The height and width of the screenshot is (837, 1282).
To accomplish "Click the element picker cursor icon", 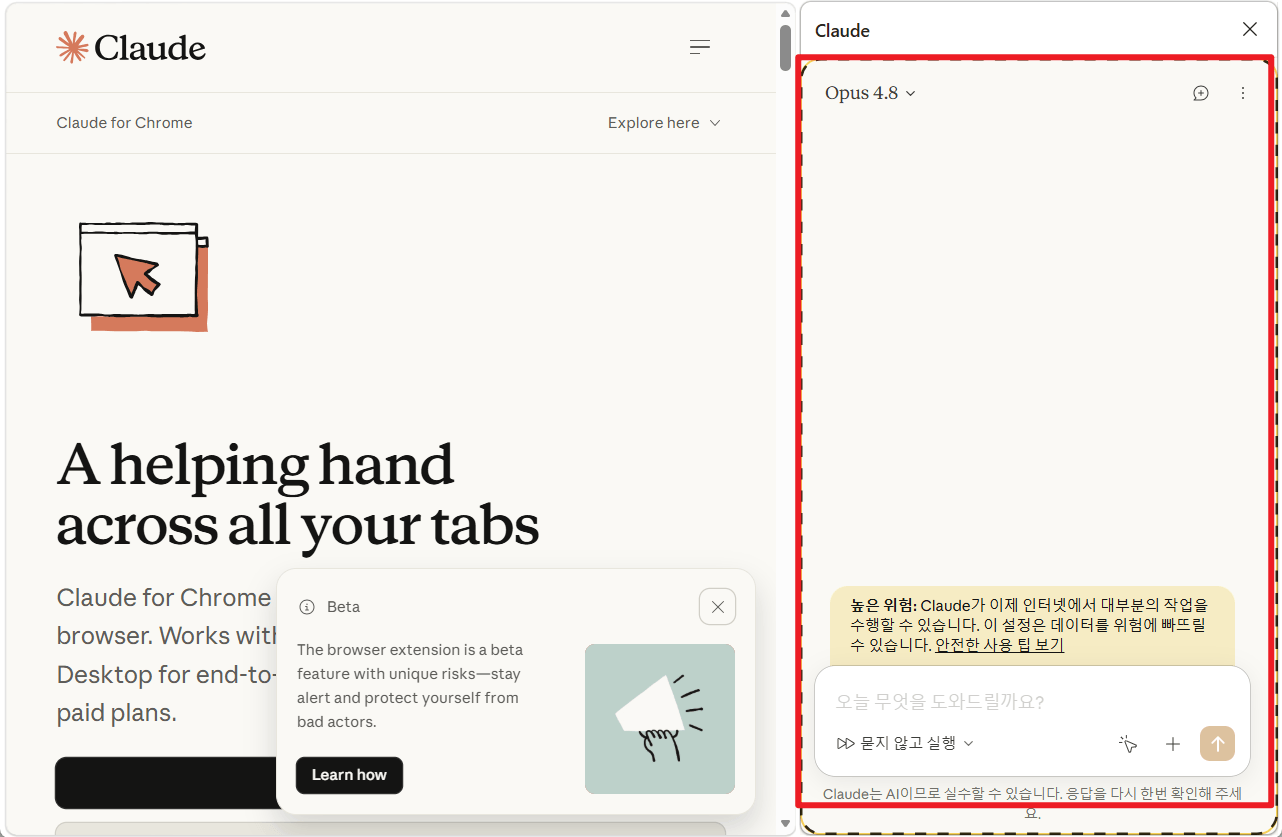I will 1128,744.
